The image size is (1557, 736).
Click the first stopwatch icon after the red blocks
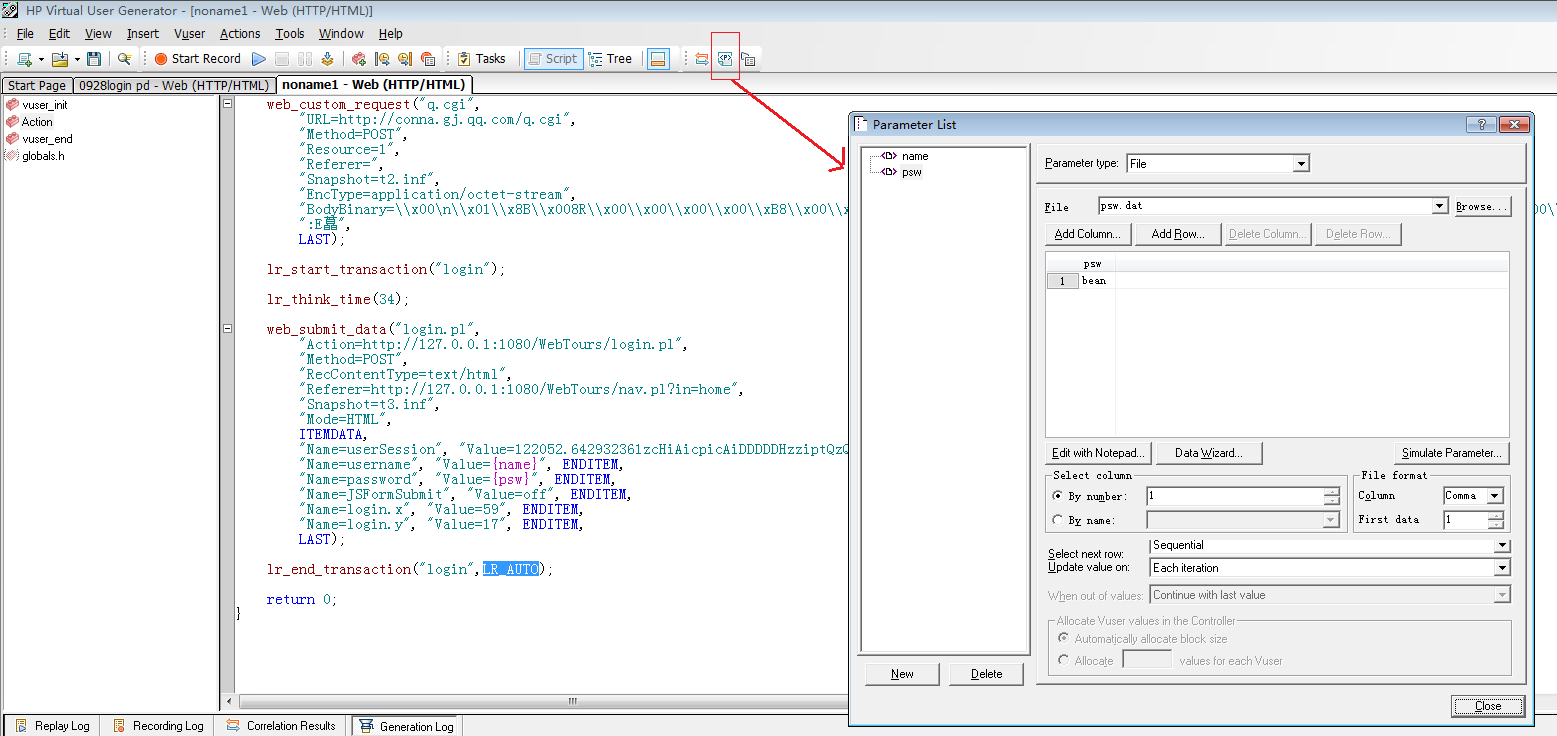[382, 59]
